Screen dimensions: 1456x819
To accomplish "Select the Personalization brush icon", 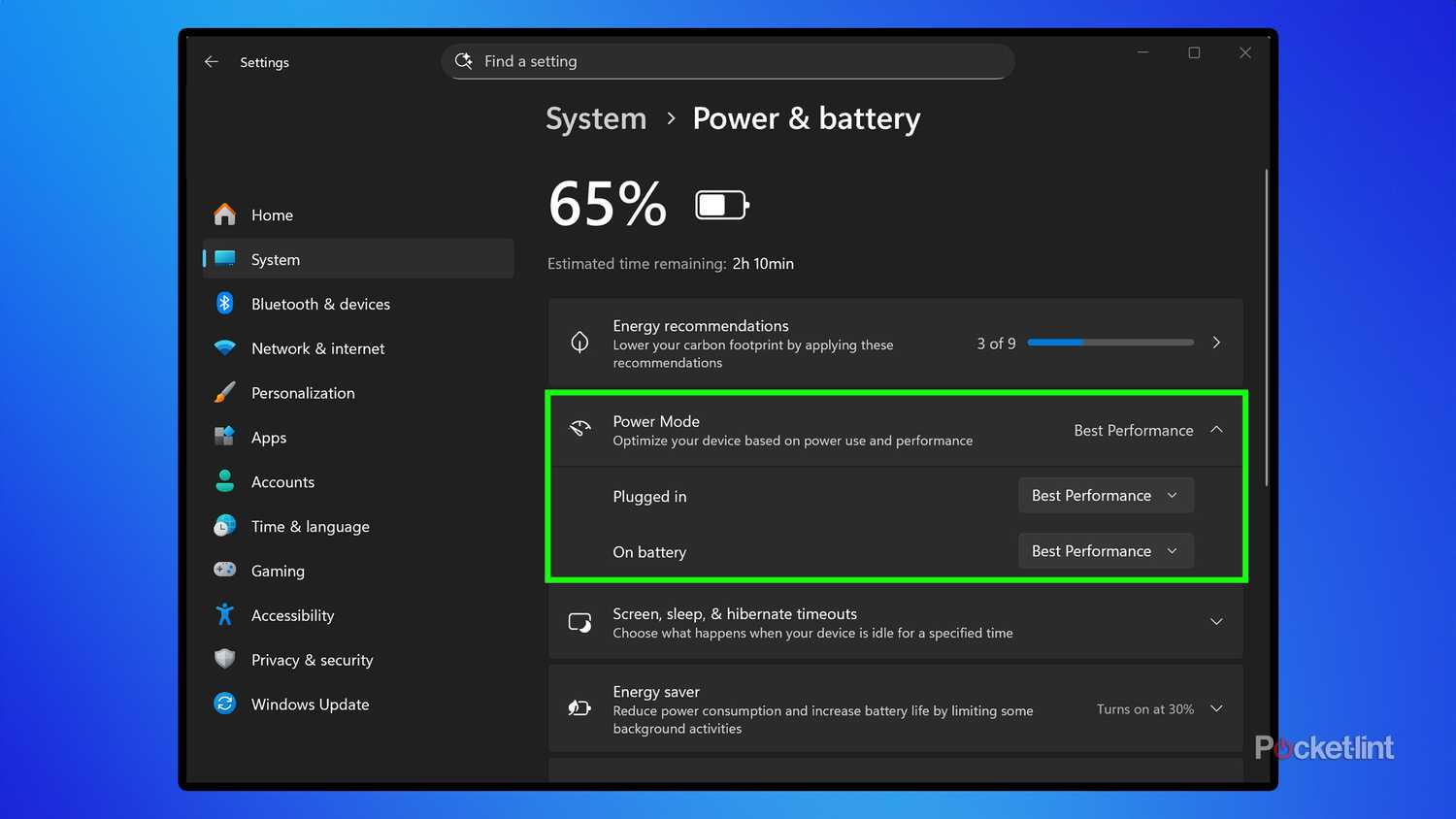I will tap(224, 393).
